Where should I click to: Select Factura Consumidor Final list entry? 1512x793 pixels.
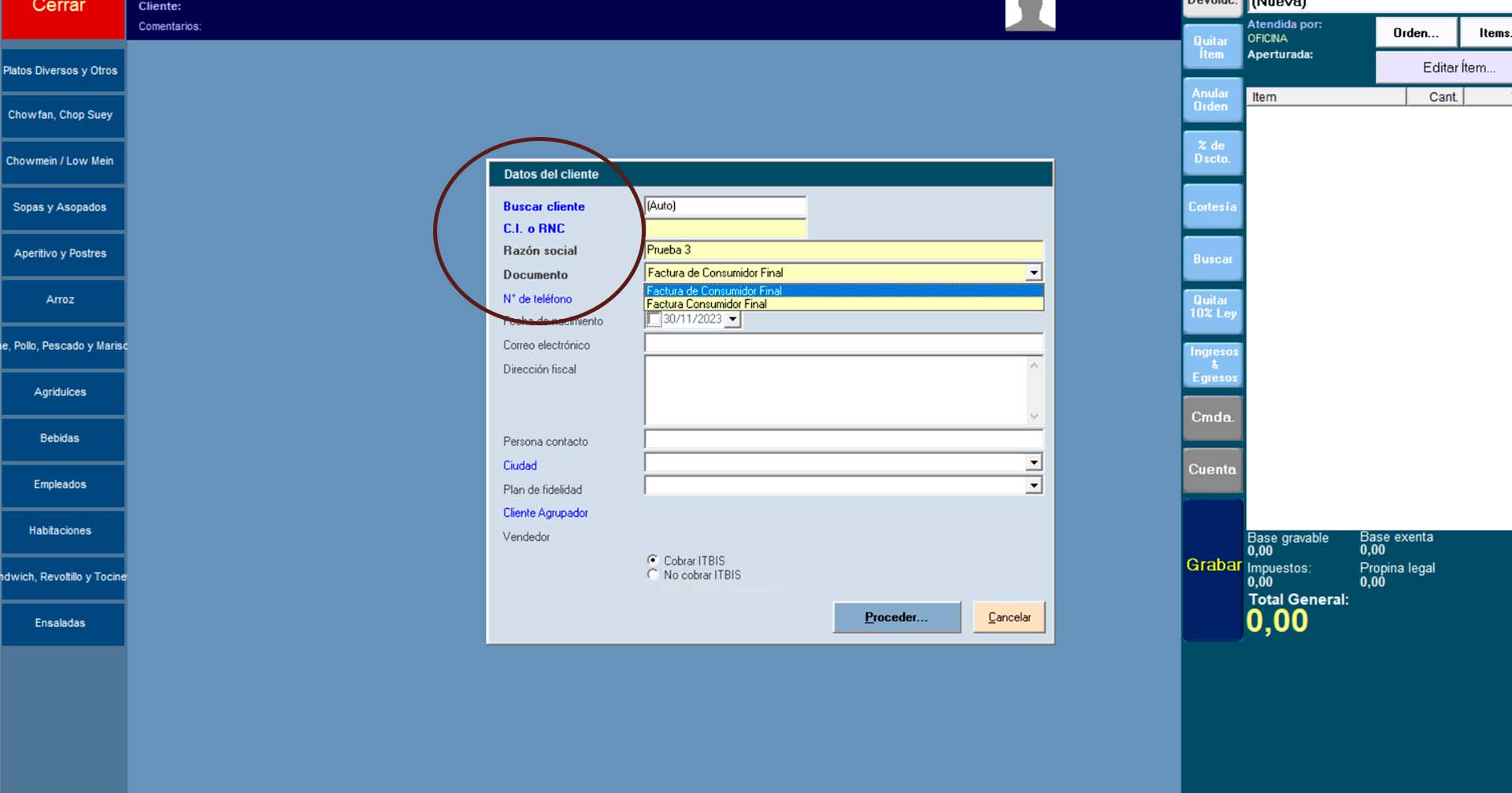click(706, 304)
